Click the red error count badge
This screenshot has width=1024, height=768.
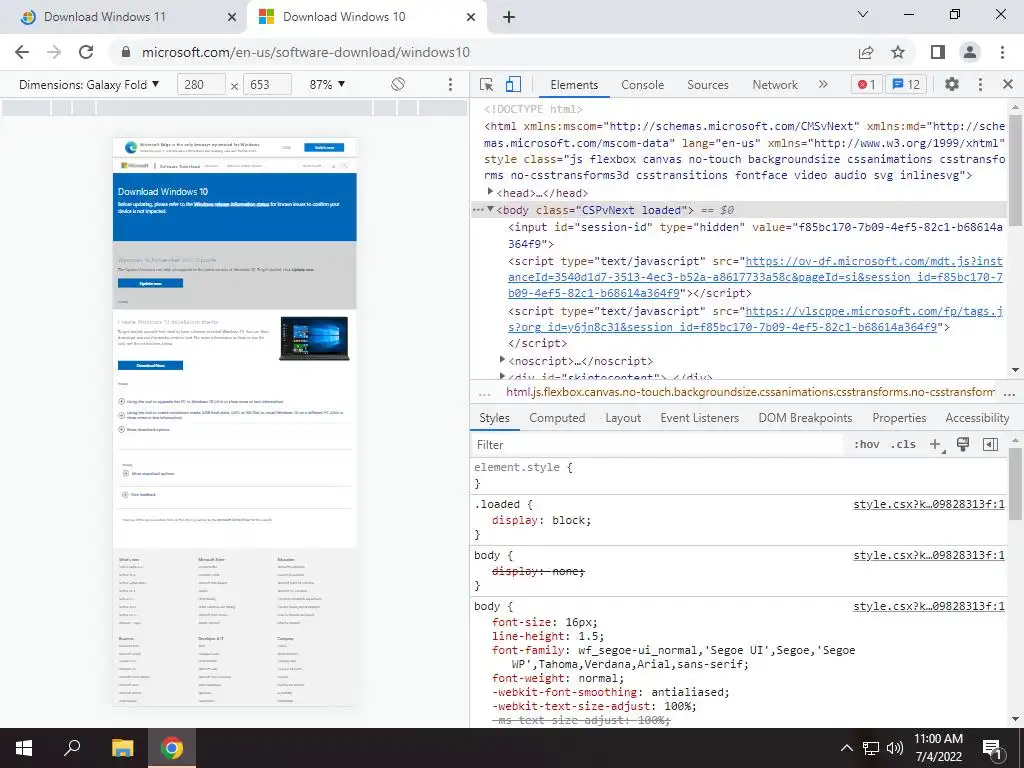[867, 84]
